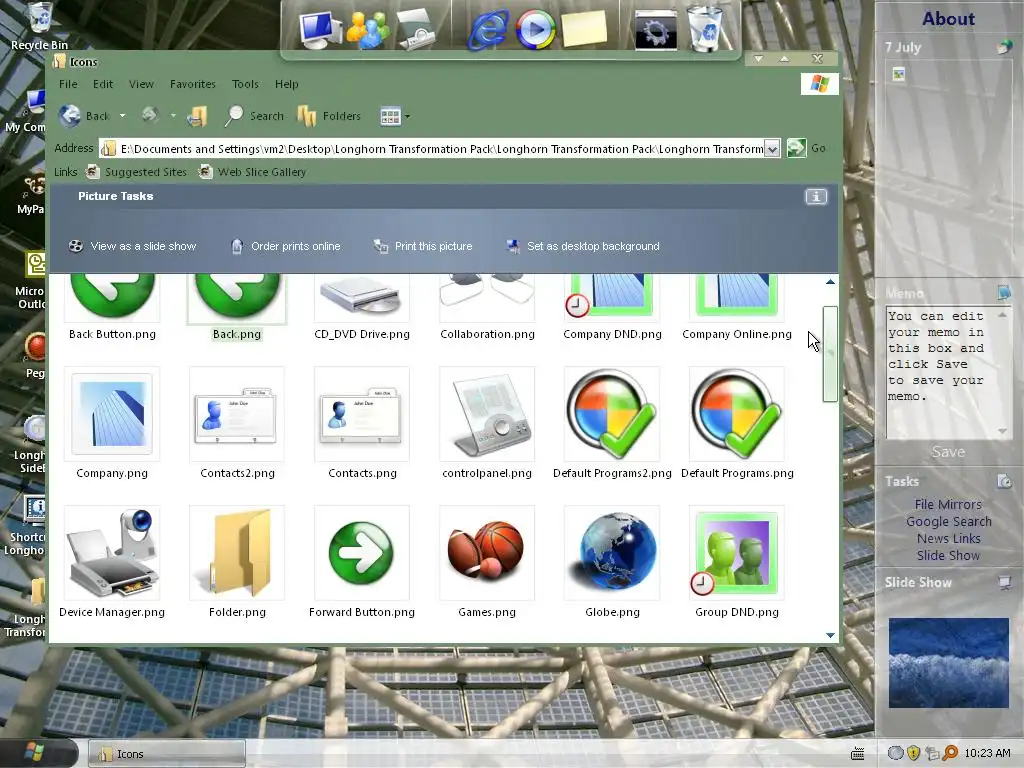Image resolution: width=1024 pixels, height=768 pixels.
Task: Open Recycle Bin in top dock
Action: tap(705, 29)
